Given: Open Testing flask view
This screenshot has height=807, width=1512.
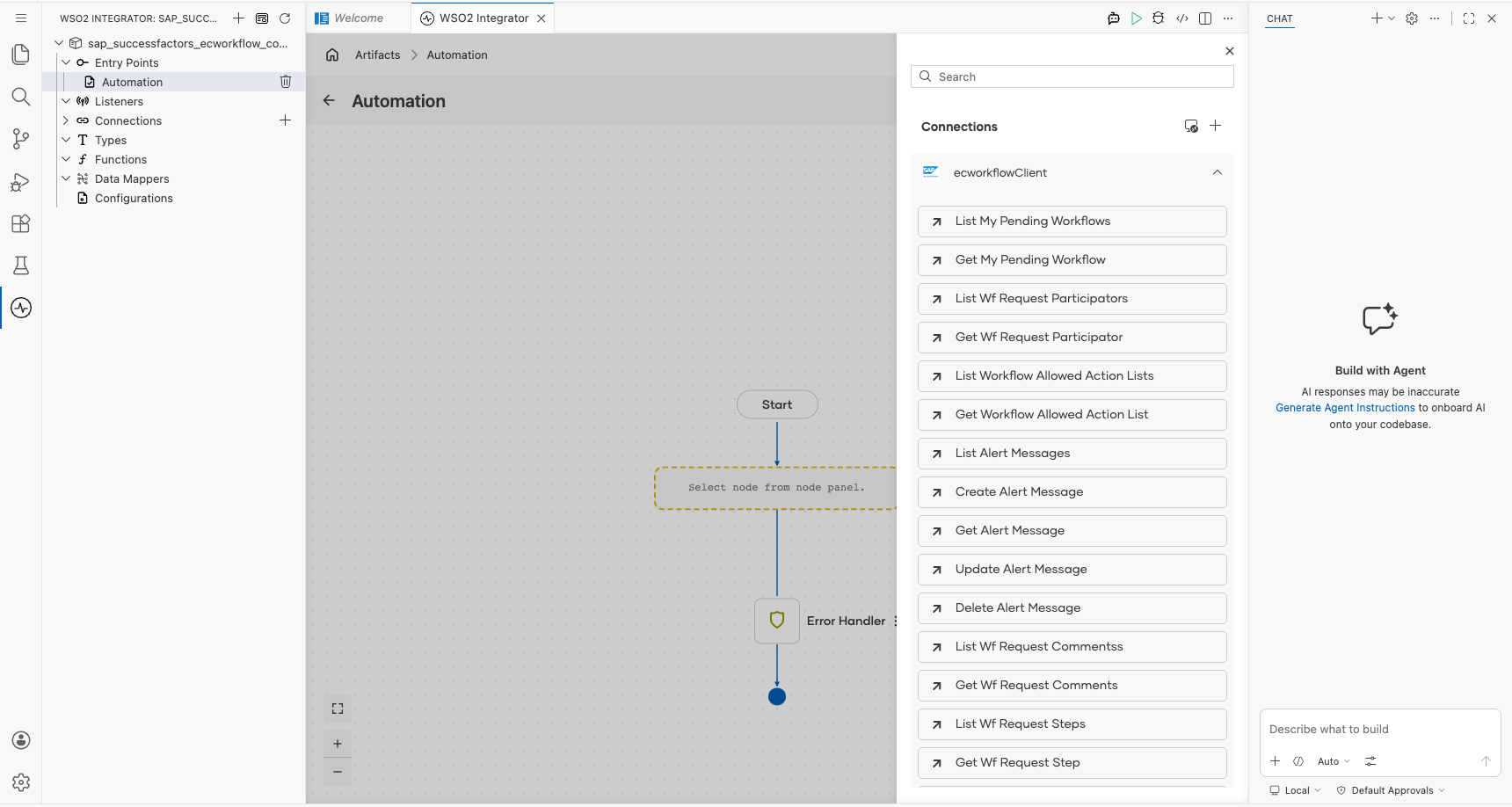Looking at the screenshot, I should coord(21,265).
